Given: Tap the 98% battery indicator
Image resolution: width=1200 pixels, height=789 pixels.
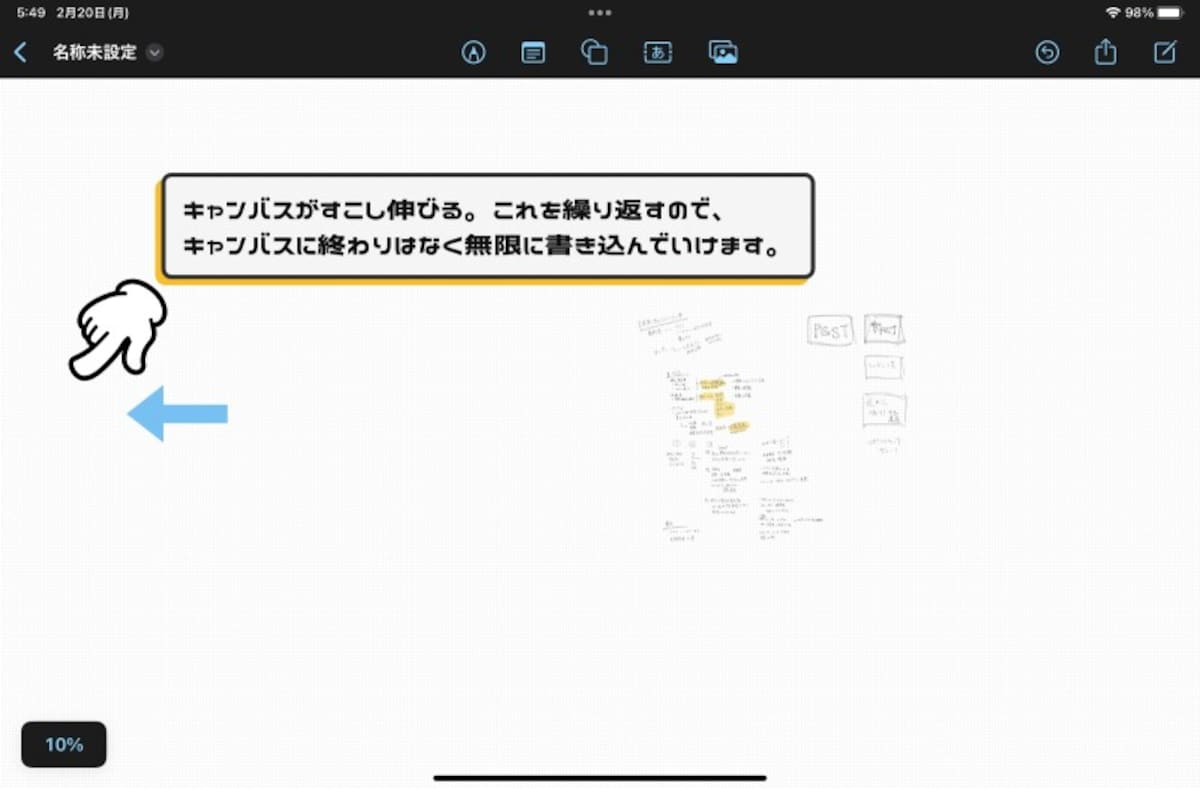Looking at the screenshot, I should pos(1154,13).
